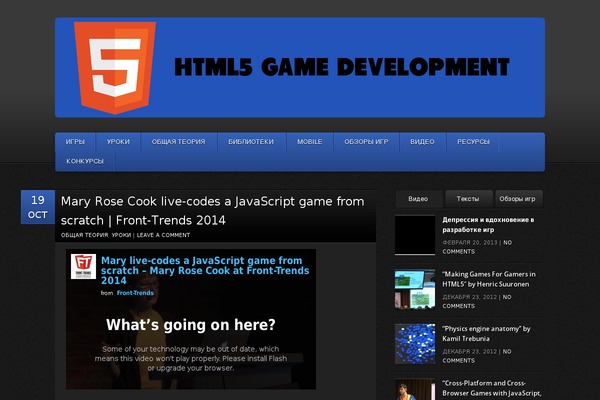
Task: Click the LEAVE A COMMENT link
Action: point(163,235)
